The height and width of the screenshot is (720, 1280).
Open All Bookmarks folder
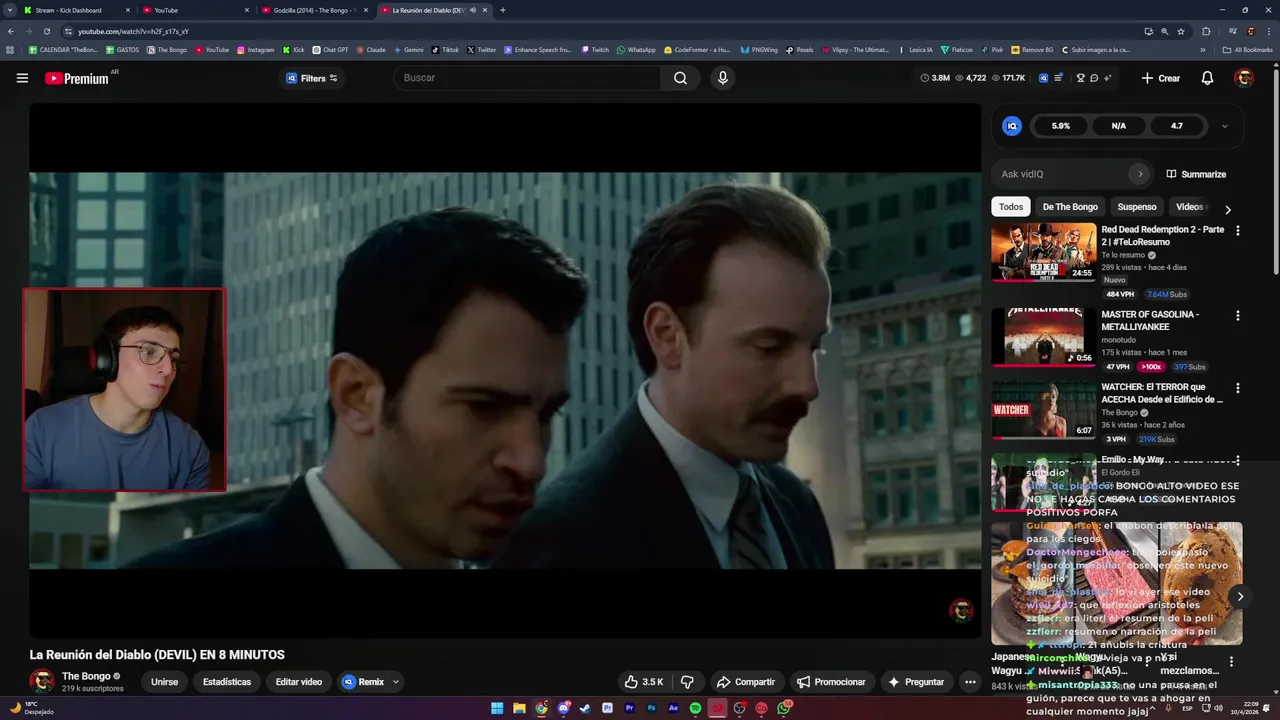[x=1247, y=49]
